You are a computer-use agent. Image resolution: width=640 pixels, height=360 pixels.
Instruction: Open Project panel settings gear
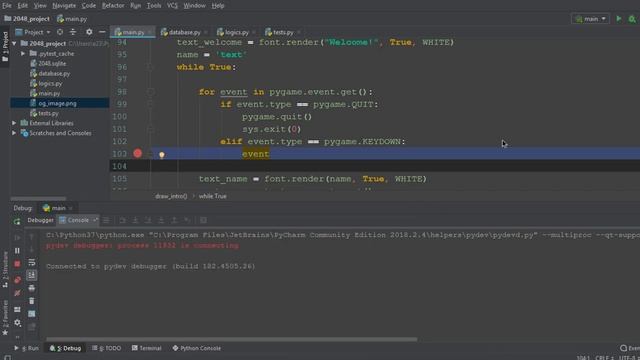[89, 32]
